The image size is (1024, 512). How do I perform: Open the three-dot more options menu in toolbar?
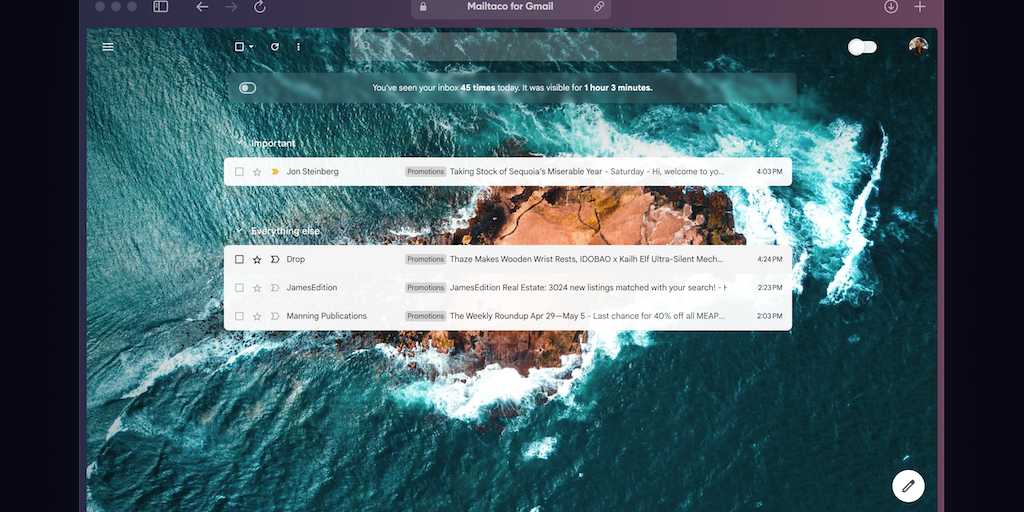tap(298, 47)
